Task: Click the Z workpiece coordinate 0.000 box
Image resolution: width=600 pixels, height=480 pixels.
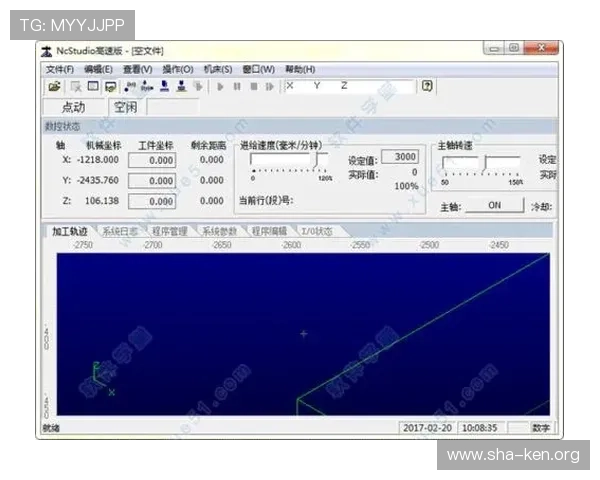Action: click(152, 201)
